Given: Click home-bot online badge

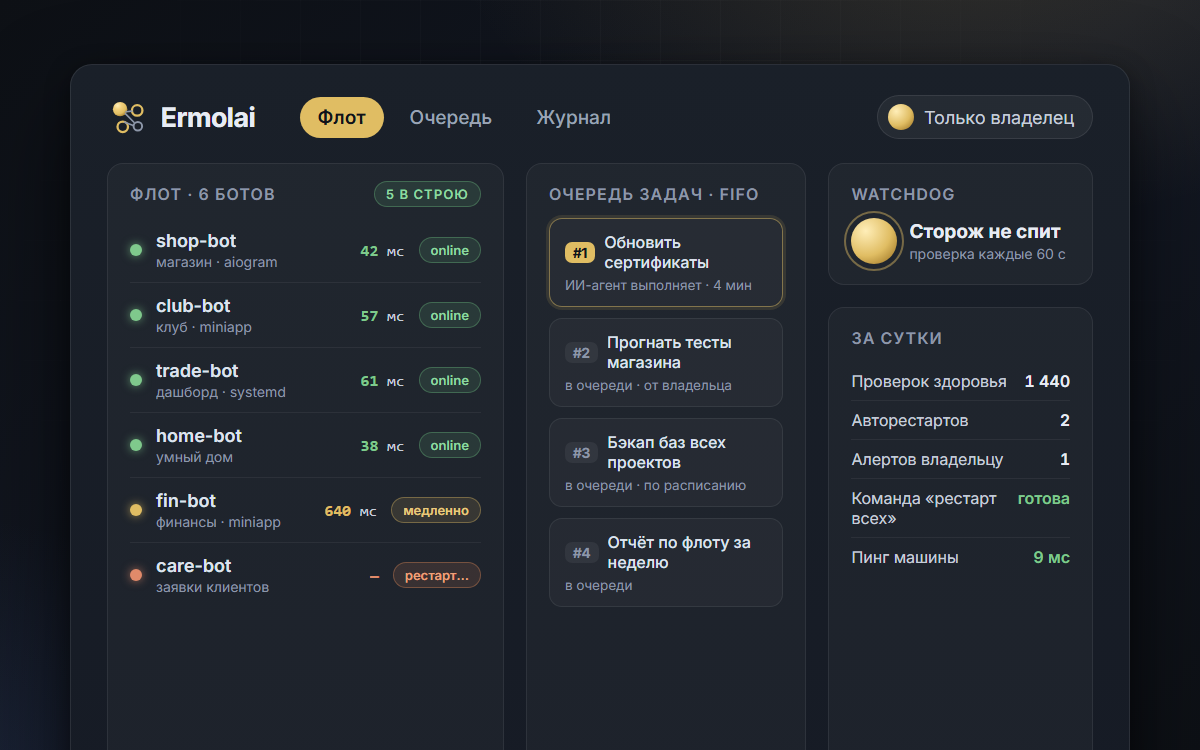Looking at the screenshot, I should [x=450, y=445].
